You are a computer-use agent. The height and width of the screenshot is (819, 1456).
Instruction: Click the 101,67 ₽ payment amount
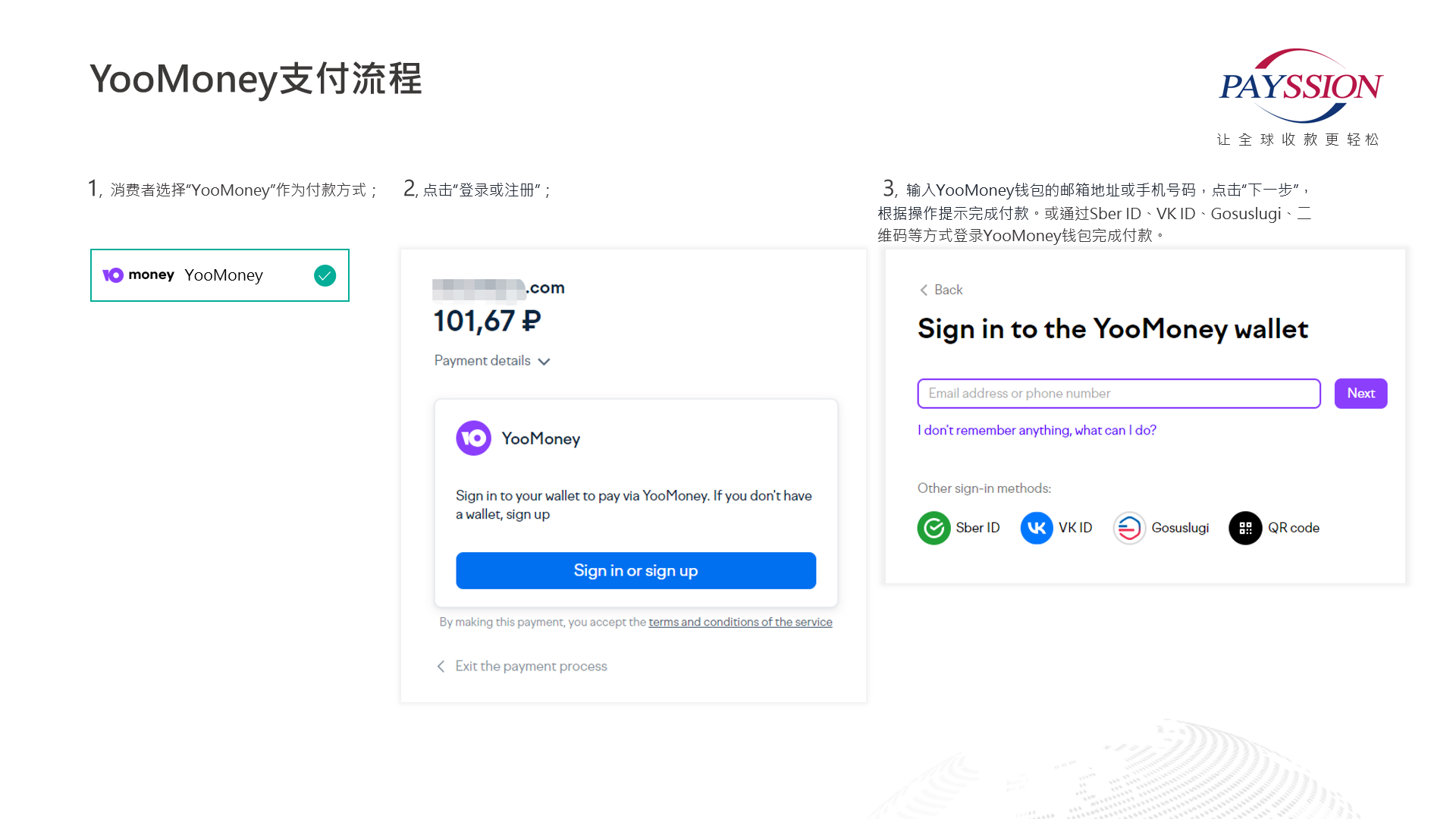(486, 321)
